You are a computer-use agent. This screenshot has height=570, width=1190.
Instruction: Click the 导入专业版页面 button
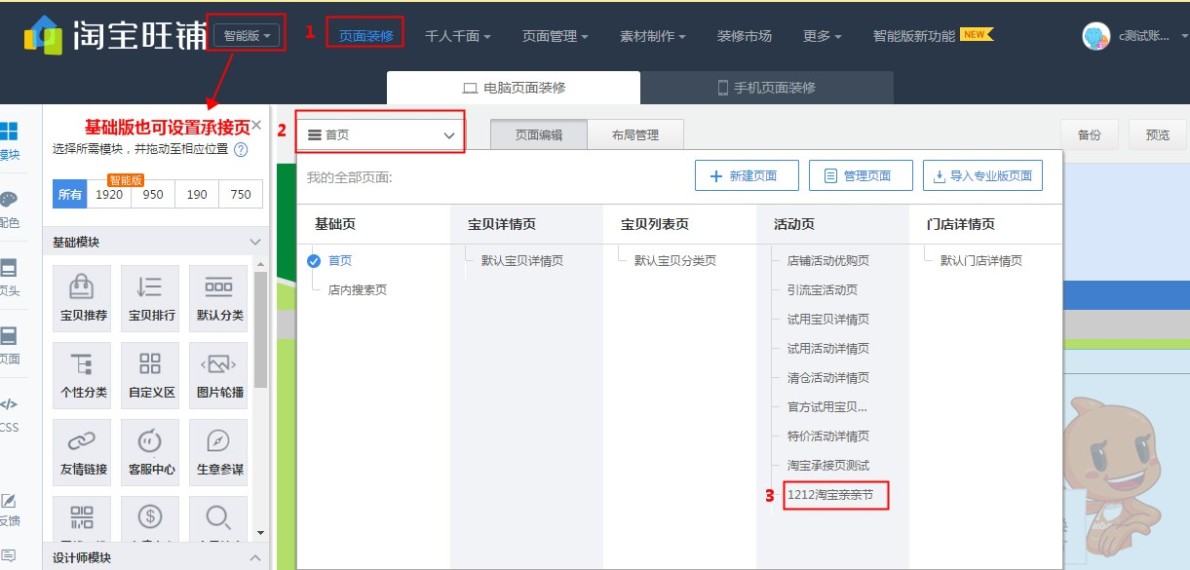[x=983, y=175]
